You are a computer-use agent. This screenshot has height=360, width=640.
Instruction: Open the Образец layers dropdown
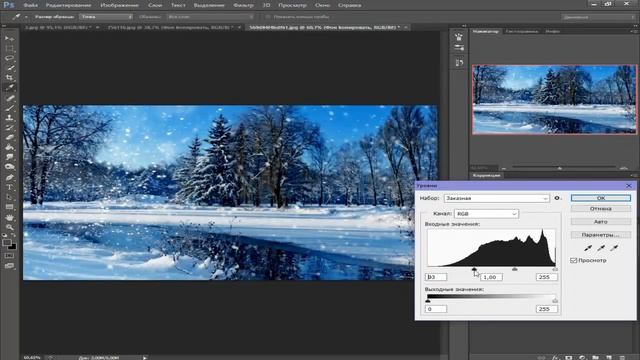(x=210, y=17)
